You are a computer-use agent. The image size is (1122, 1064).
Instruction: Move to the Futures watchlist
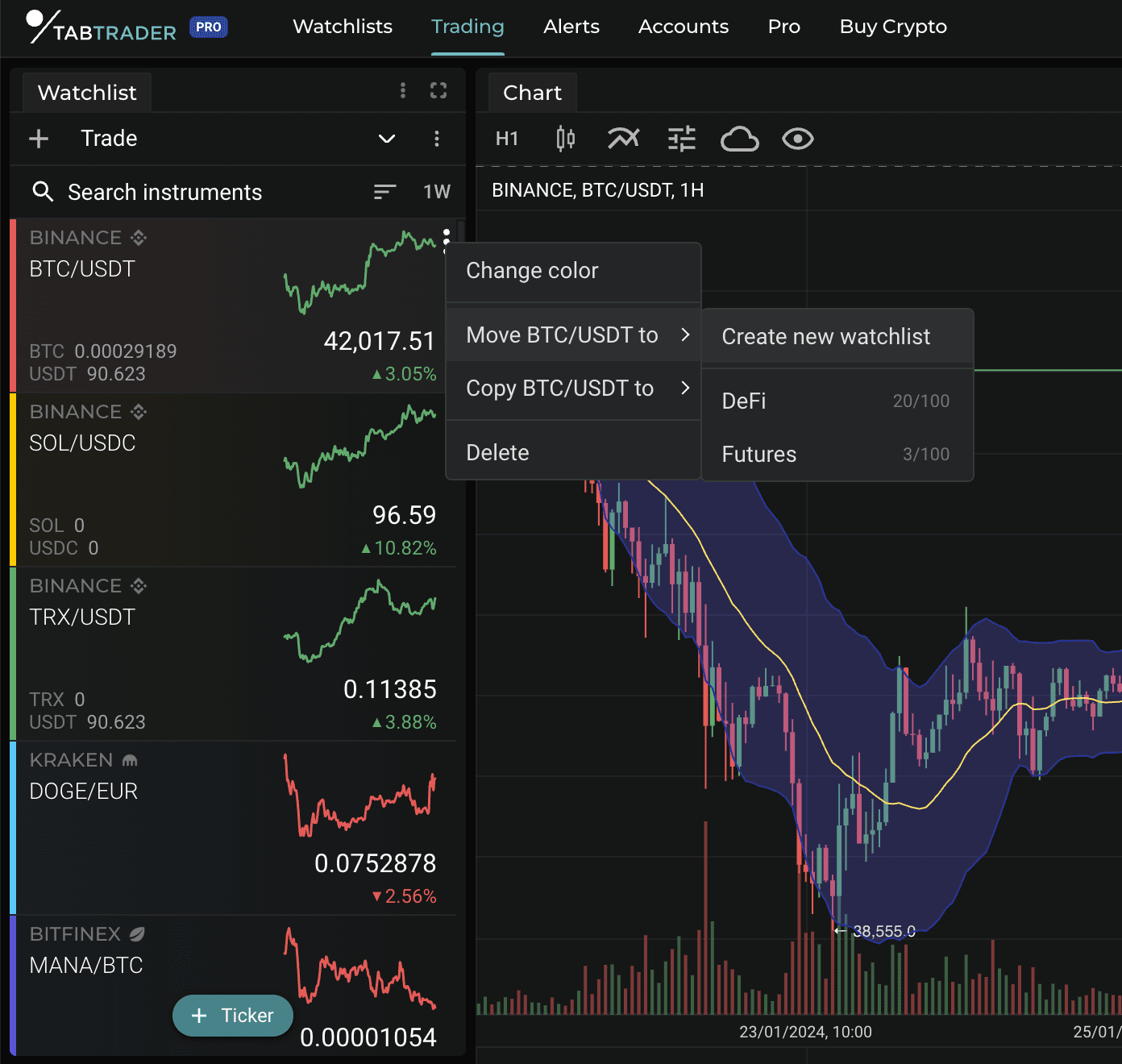coord(837,455)
